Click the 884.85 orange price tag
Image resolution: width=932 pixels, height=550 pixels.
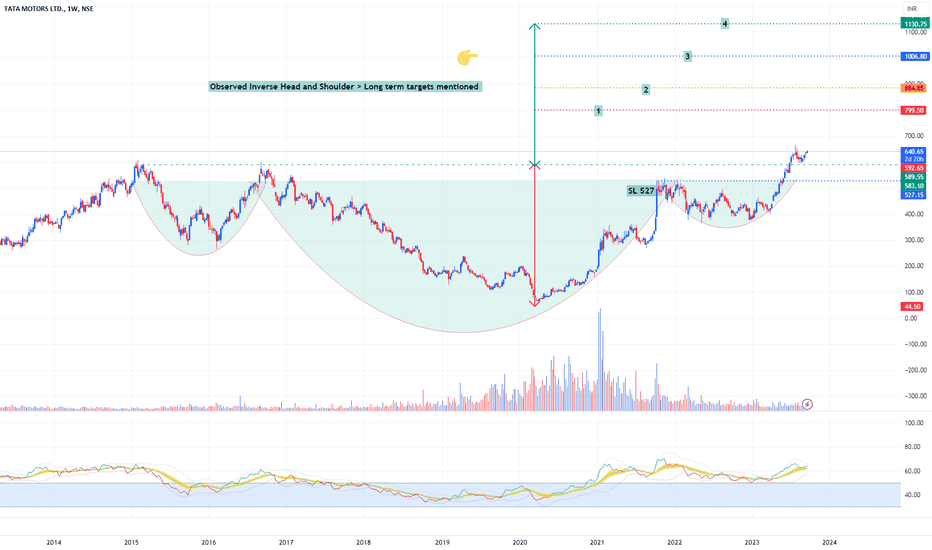click(x=914, y=88)
